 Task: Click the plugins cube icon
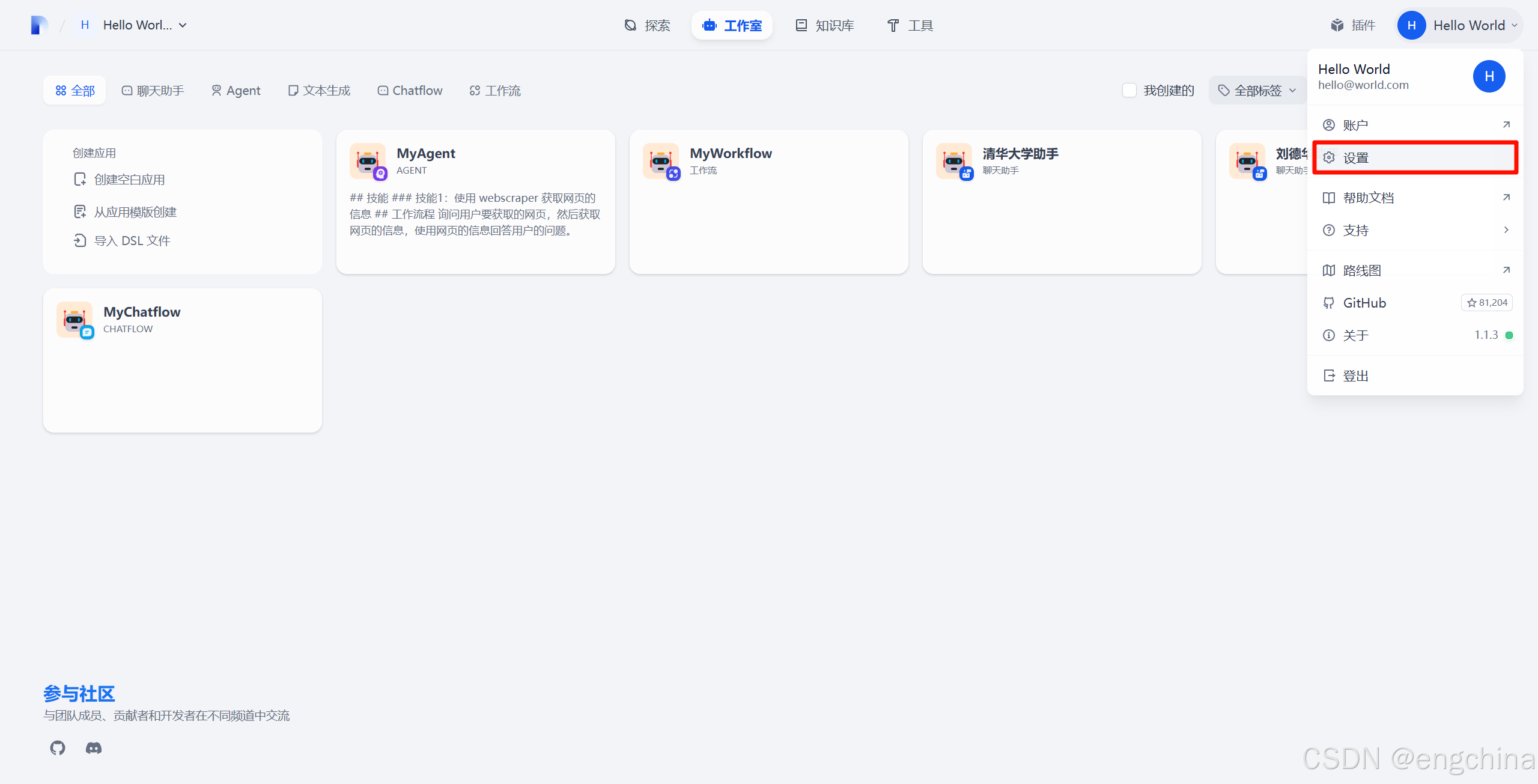1337,25
